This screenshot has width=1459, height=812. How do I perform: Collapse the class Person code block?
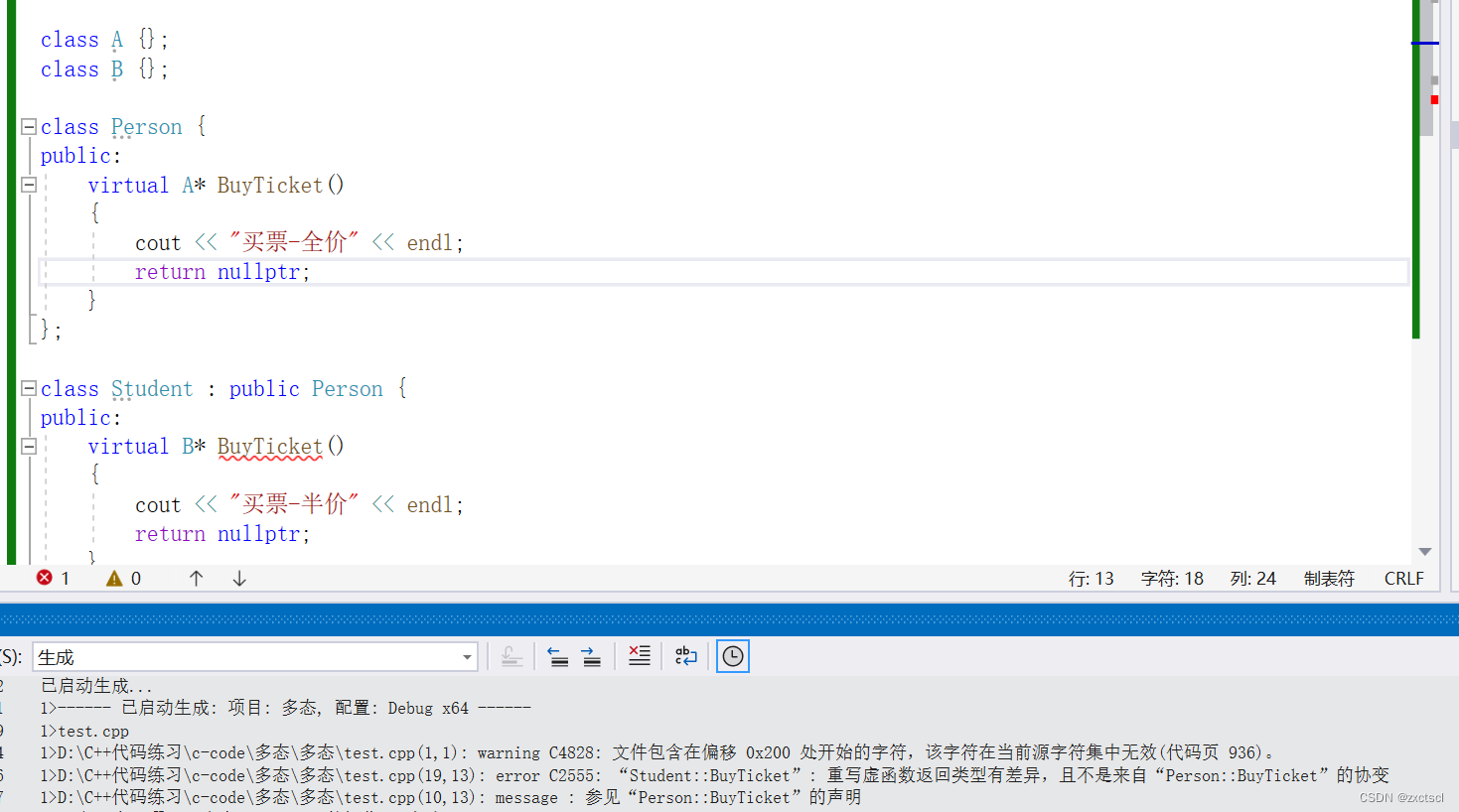pyautogui.click(x=29, y=127)
